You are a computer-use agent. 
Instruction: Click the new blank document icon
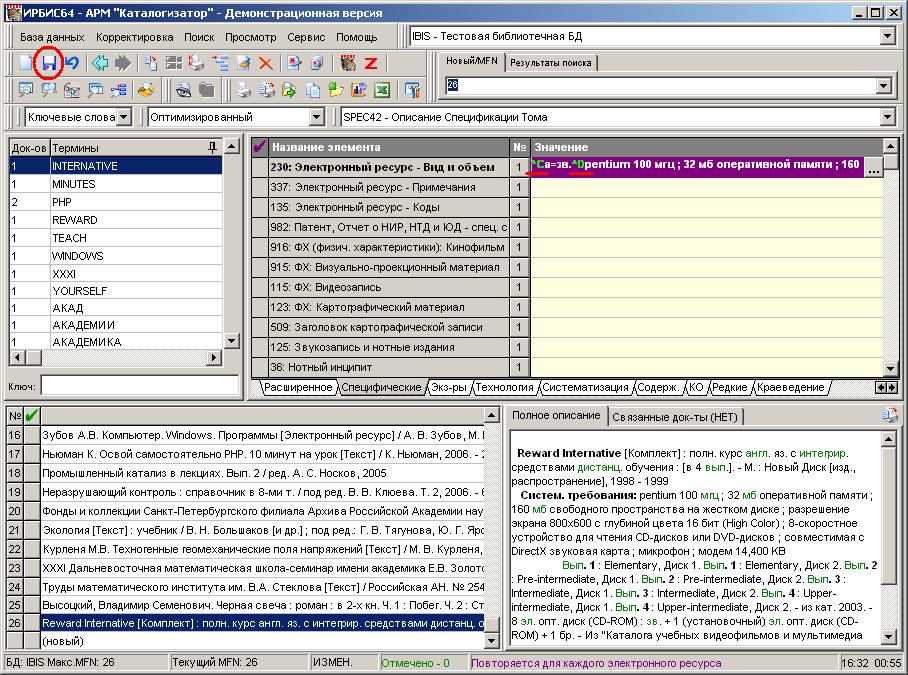[x=27, y=63]
